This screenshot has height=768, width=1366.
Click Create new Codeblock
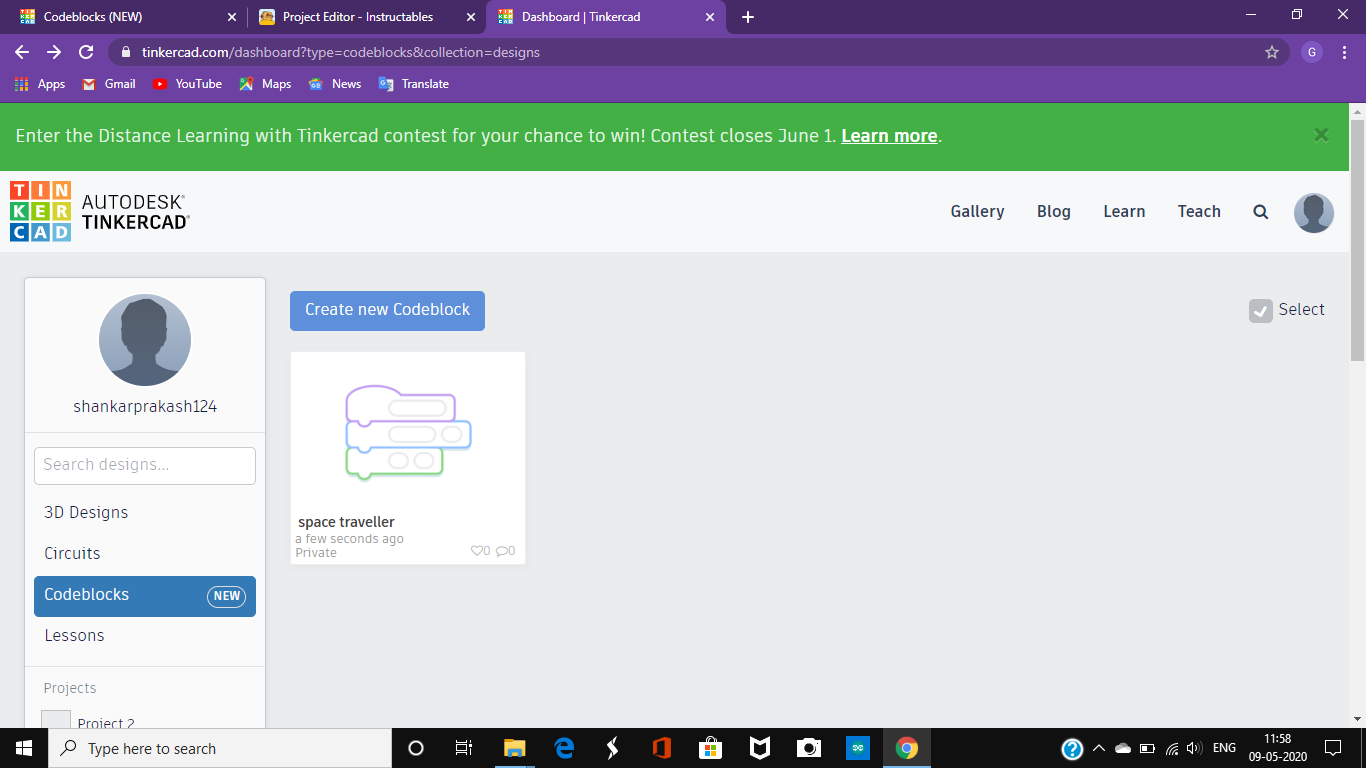pyautogui.click(x=387, y=310)
